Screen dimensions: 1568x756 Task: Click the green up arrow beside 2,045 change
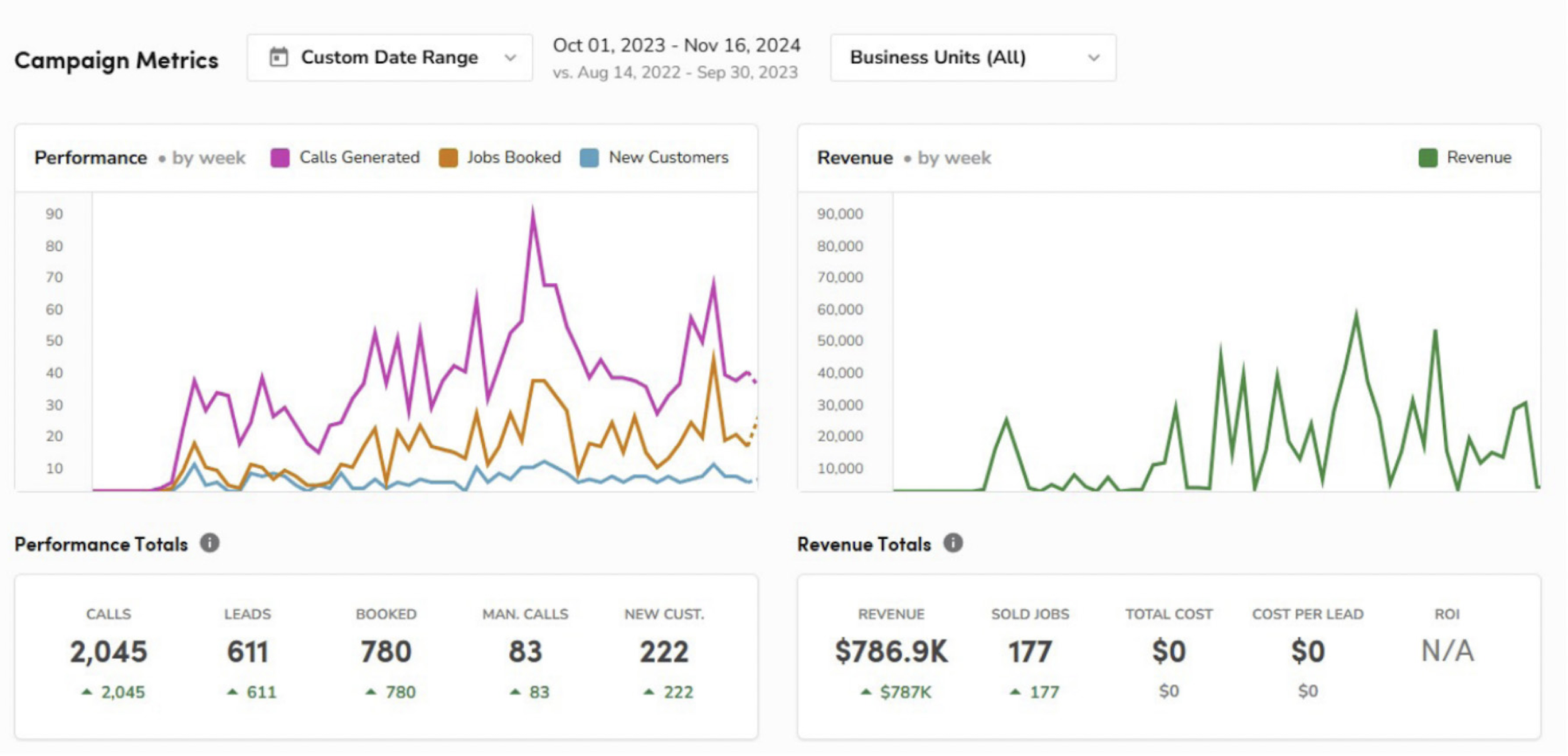tap(87, 691)
